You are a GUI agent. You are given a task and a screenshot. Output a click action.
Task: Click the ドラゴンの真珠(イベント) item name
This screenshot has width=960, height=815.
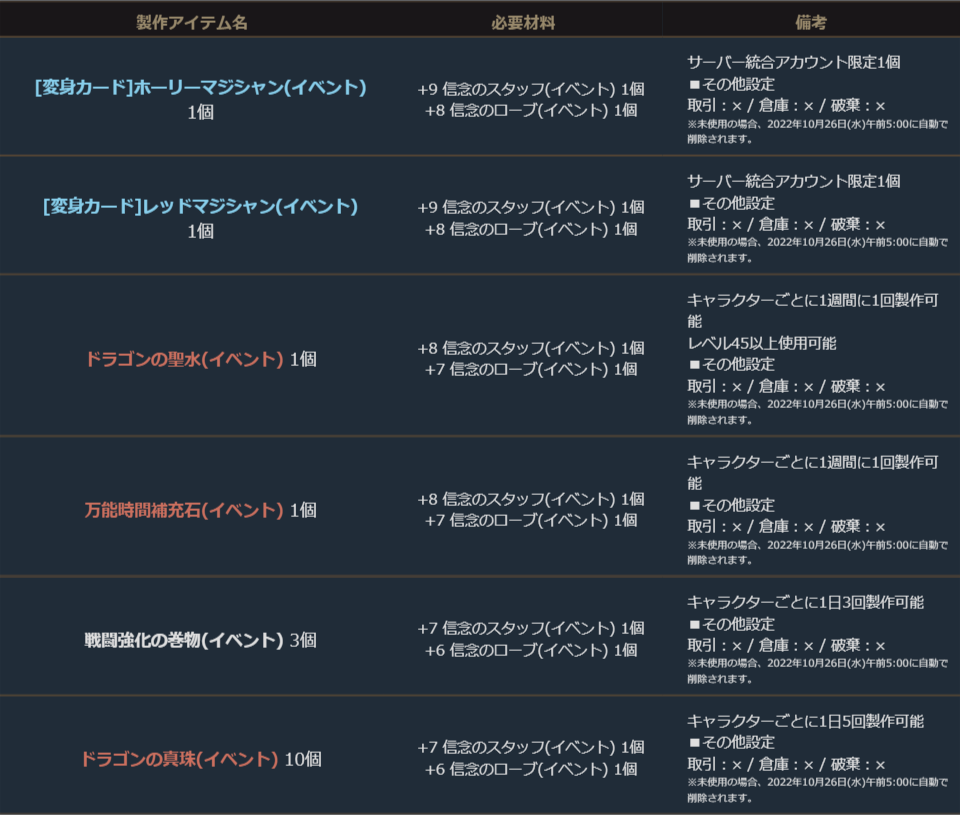(179, 759)
